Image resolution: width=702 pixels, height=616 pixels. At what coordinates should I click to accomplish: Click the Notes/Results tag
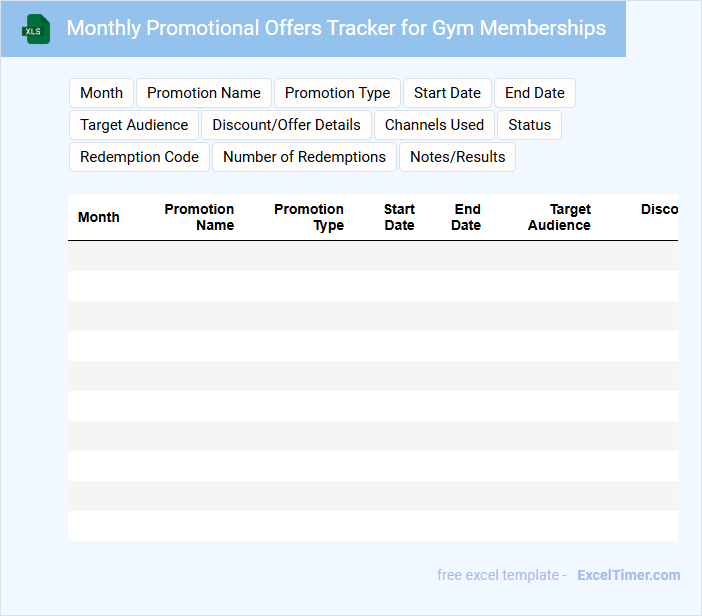457,157
